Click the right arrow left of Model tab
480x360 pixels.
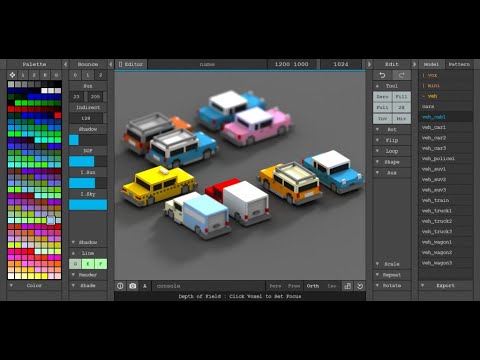(x=414, y=64)
